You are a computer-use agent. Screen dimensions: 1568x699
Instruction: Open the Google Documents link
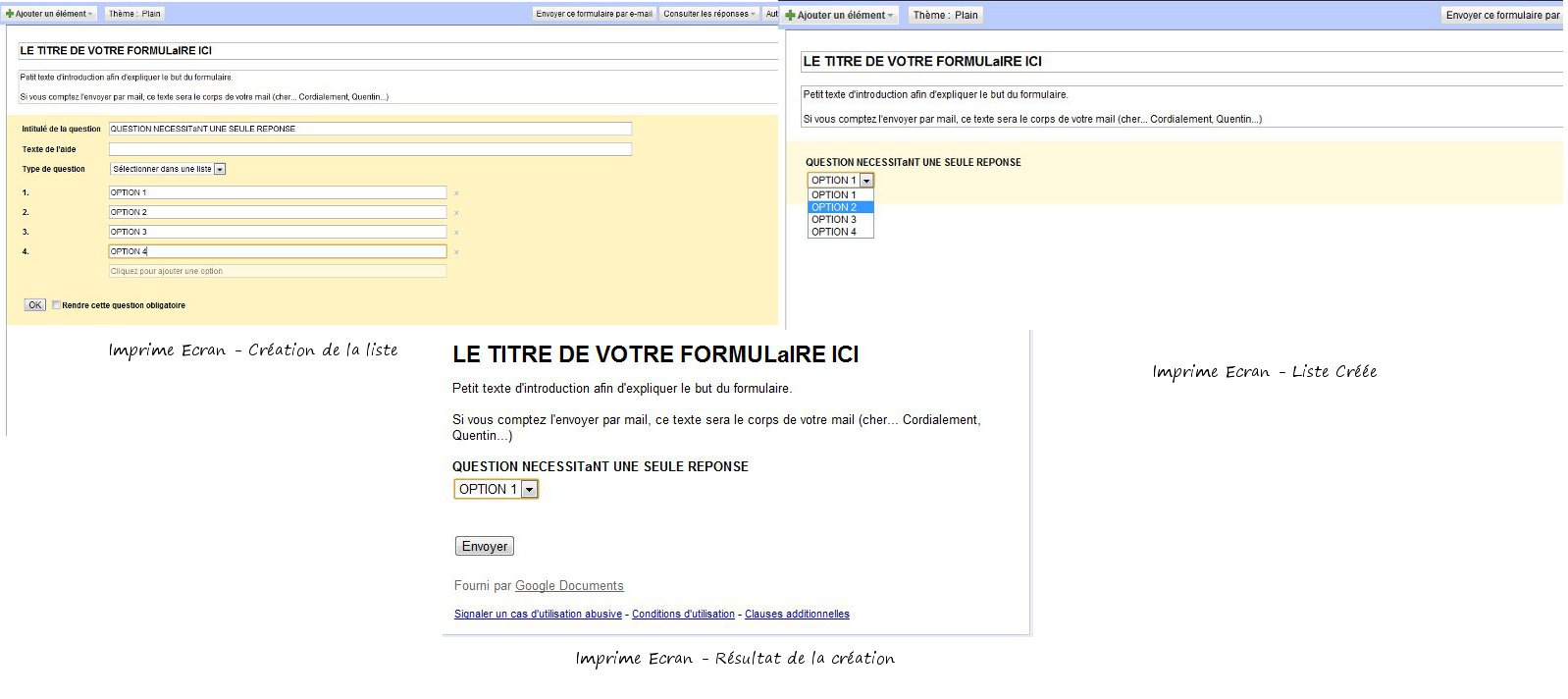click(569, 586)
